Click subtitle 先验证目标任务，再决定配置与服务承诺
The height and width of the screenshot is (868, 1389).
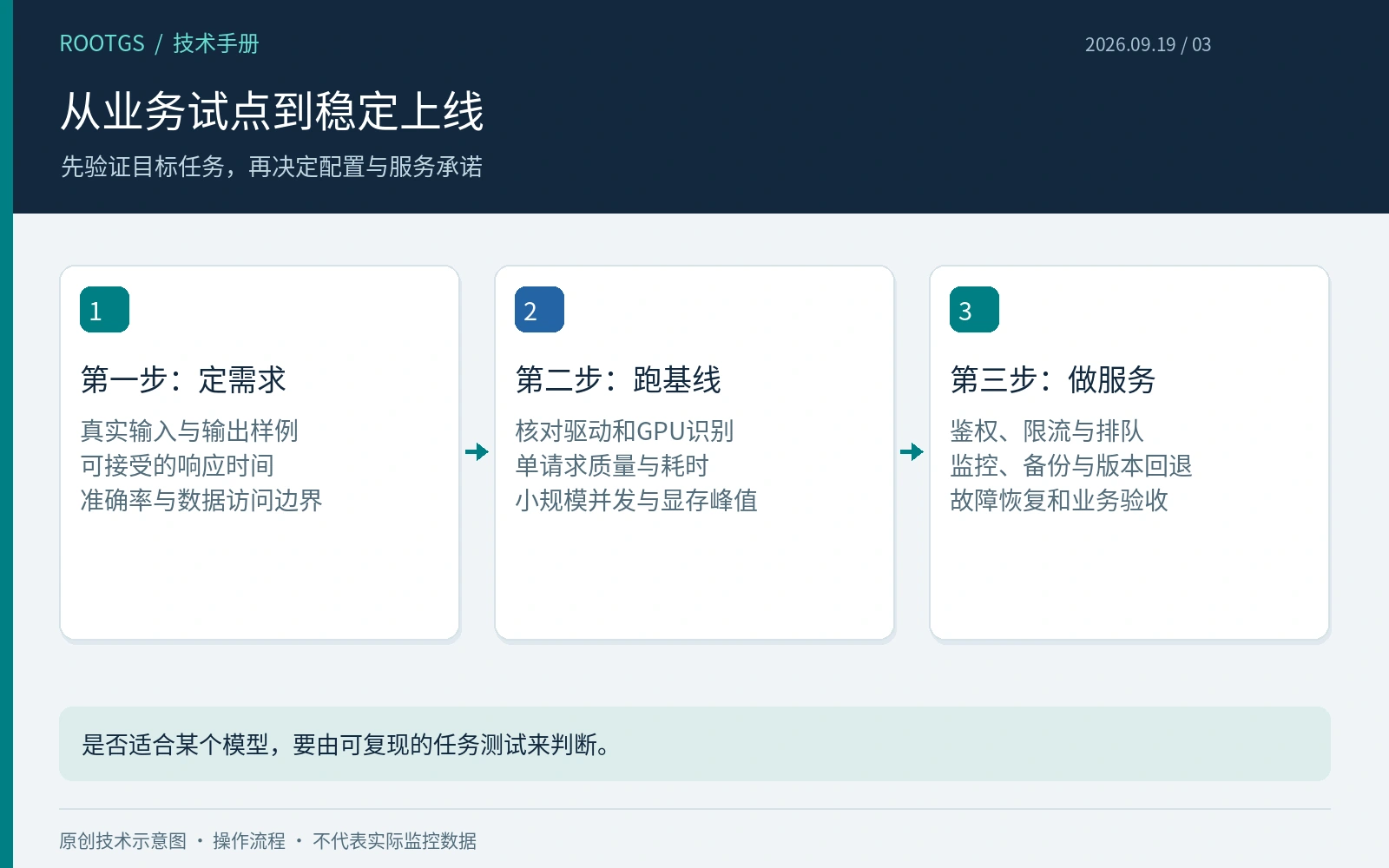coord(271,167)
